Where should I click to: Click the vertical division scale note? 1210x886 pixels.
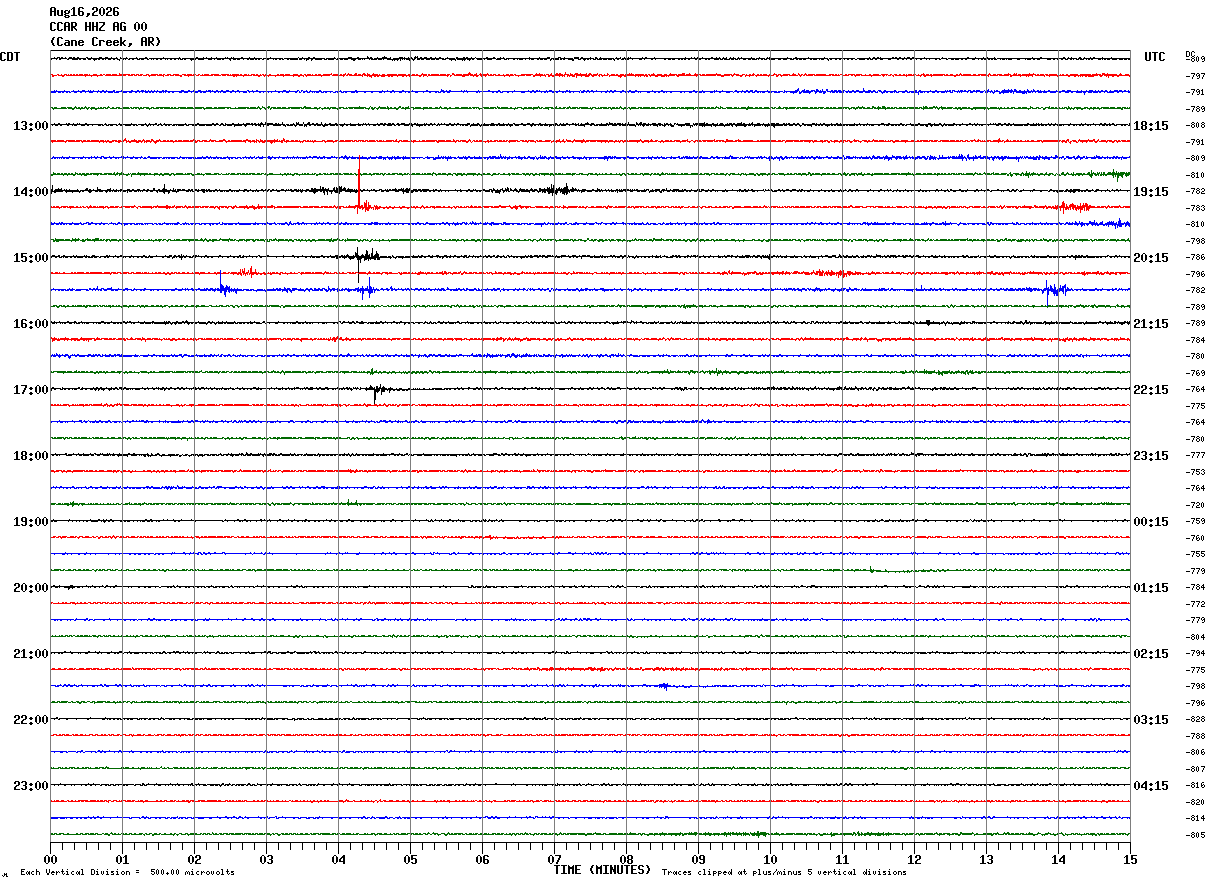coord(127,873)
